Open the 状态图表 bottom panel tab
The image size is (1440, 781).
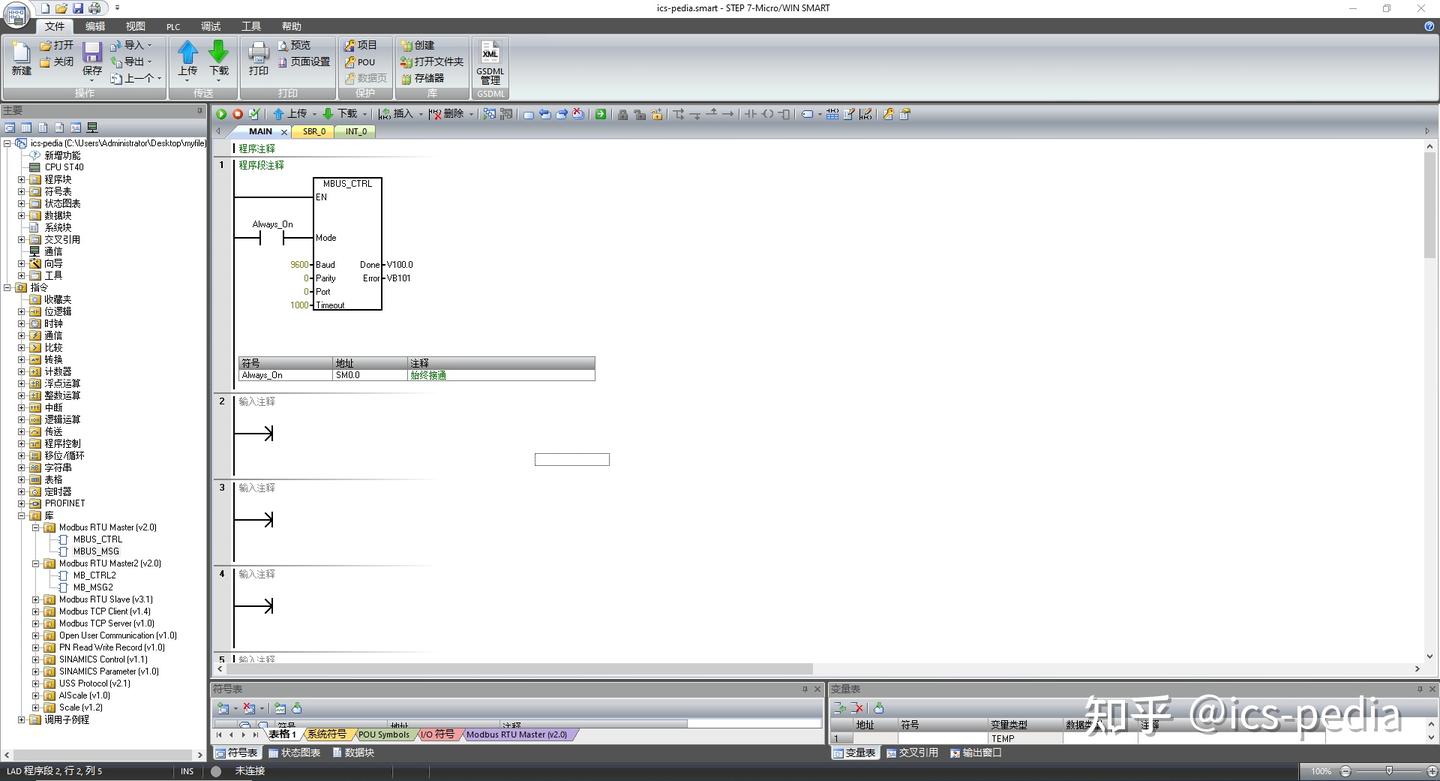coord(293,753)
